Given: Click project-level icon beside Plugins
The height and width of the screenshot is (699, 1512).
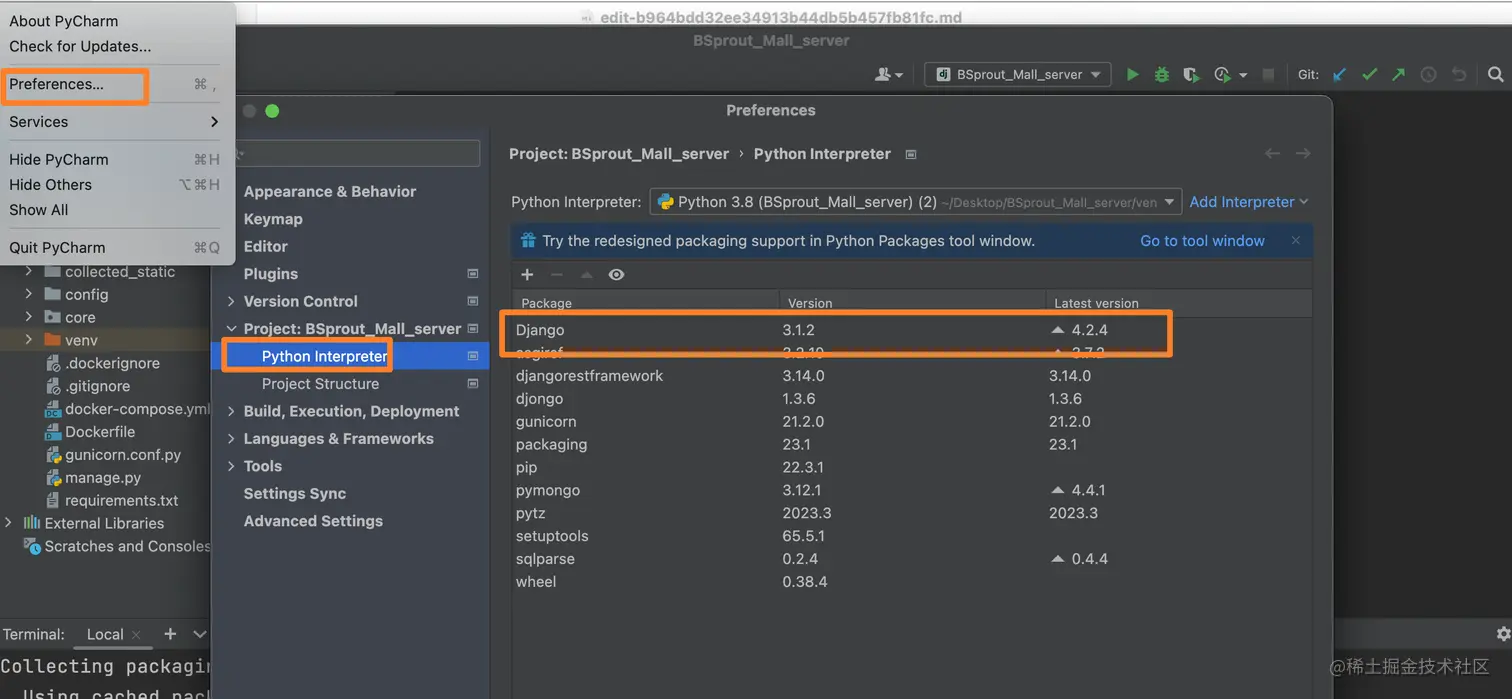Looking at the screenshot, I should (473, 274).
